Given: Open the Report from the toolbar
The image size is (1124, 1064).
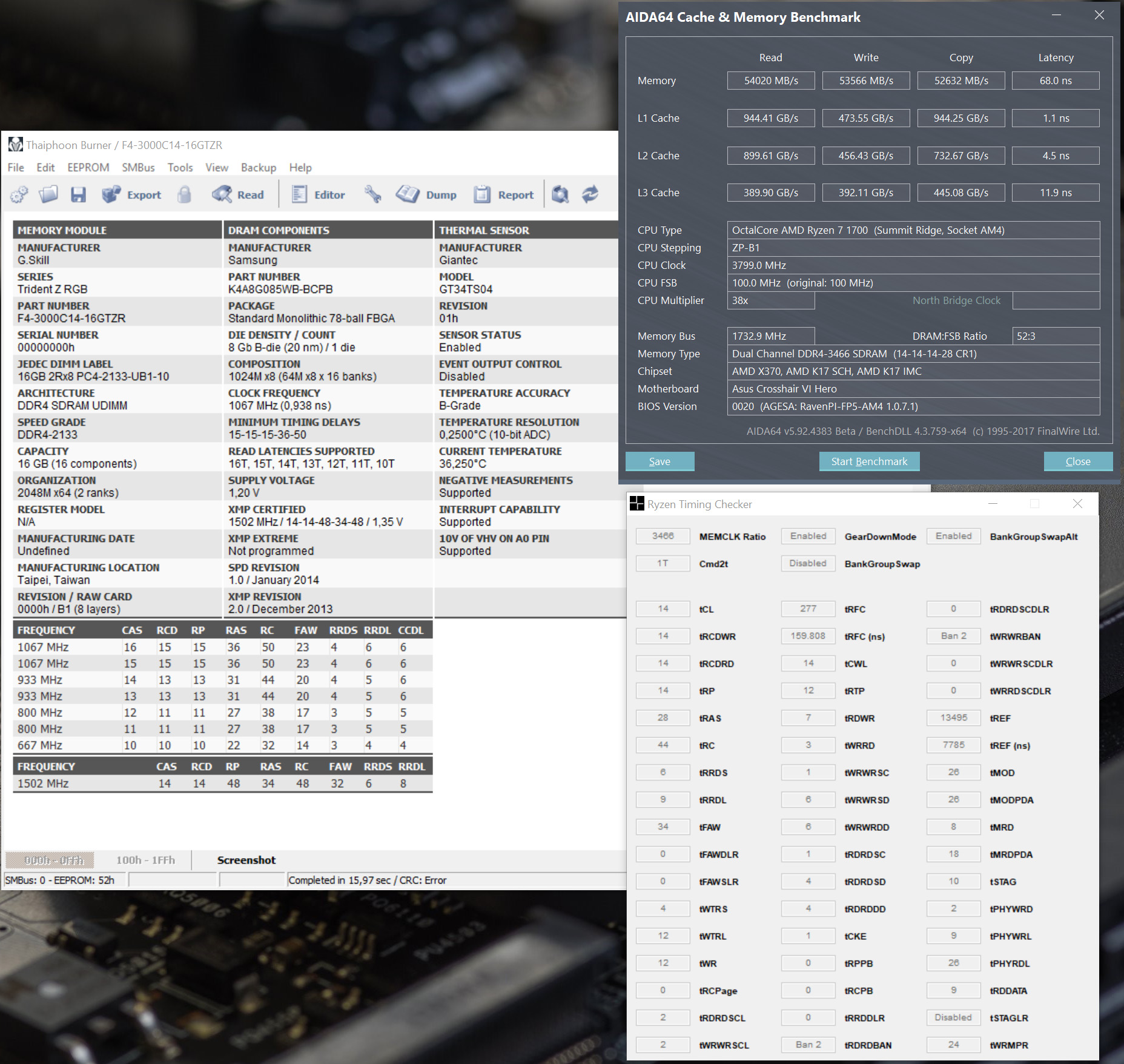Looking at the screenshot, I should click(504, 194).
